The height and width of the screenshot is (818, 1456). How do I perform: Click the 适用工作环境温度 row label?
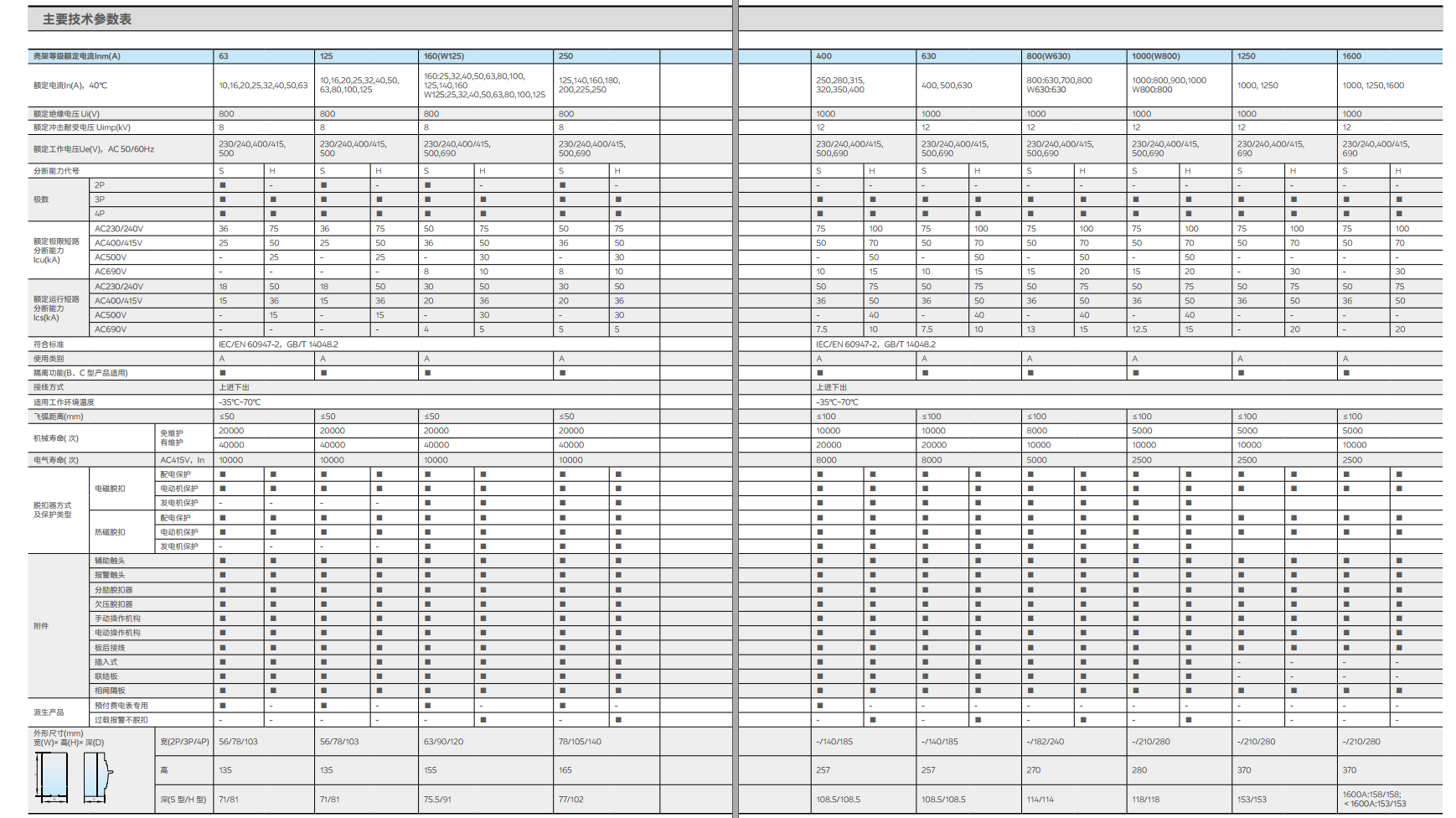click(64, 402)
